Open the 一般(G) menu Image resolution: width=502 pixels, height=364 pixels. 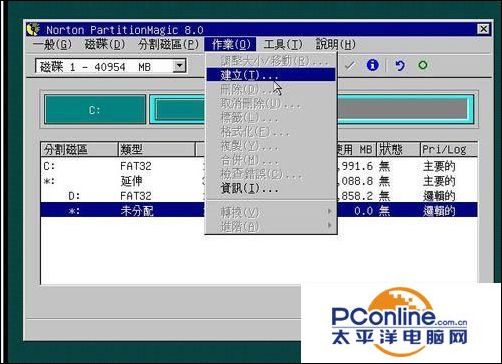pyautogui.click(x=52, y=44)
